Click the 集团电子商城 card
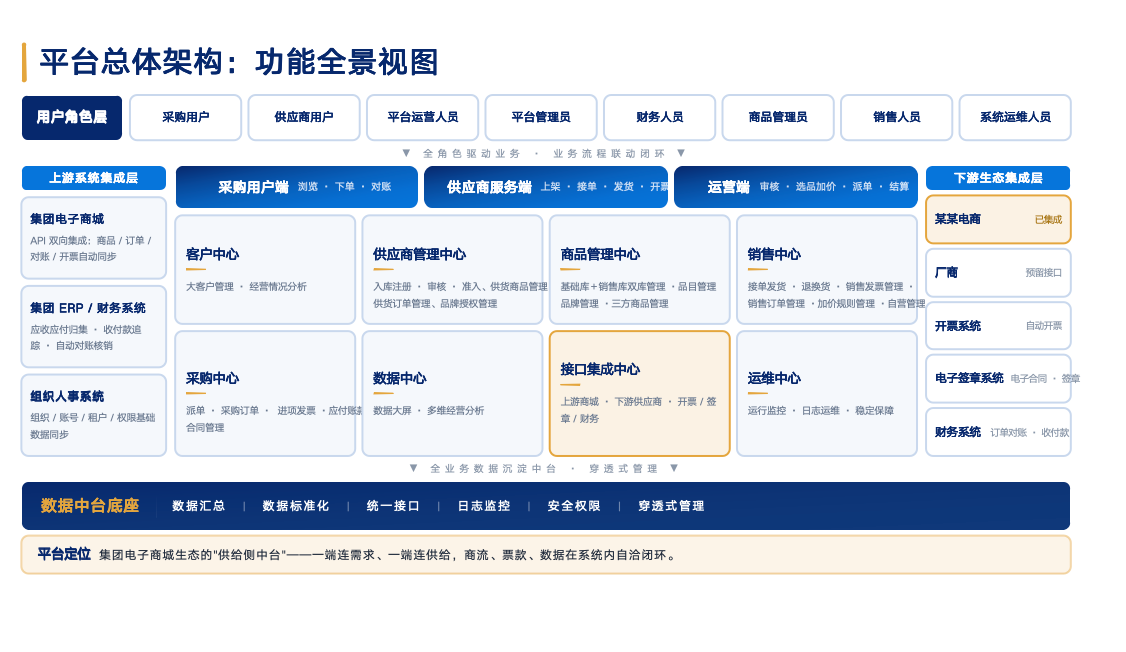The width and height of the screenshot is (1126, 652). coord(93,238)
